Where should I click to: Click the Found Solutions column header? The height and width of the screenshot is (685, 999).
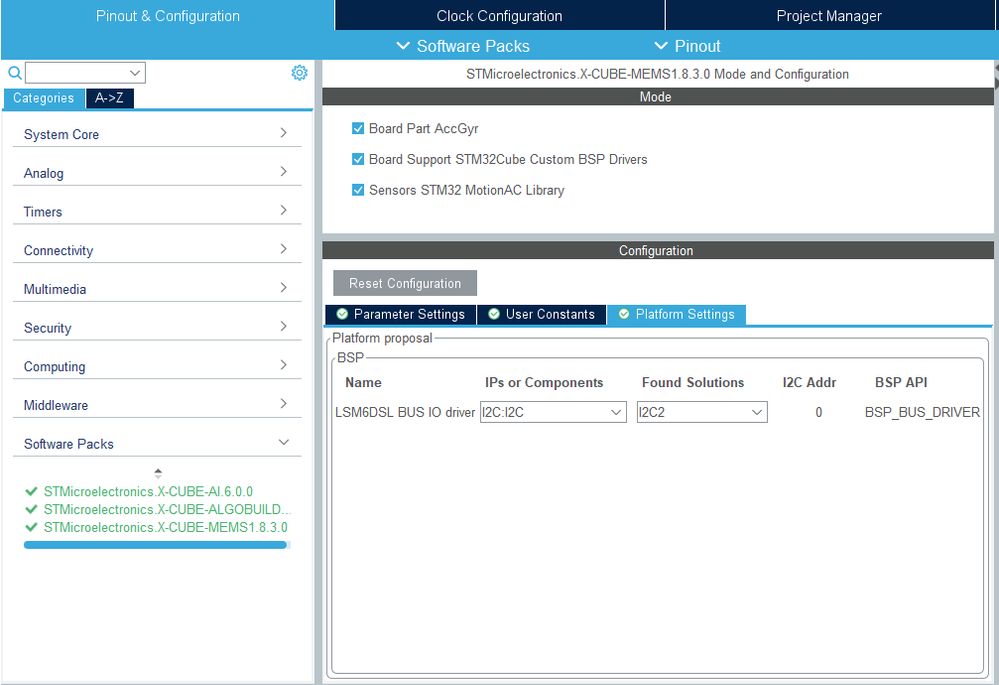click(693, 382)
